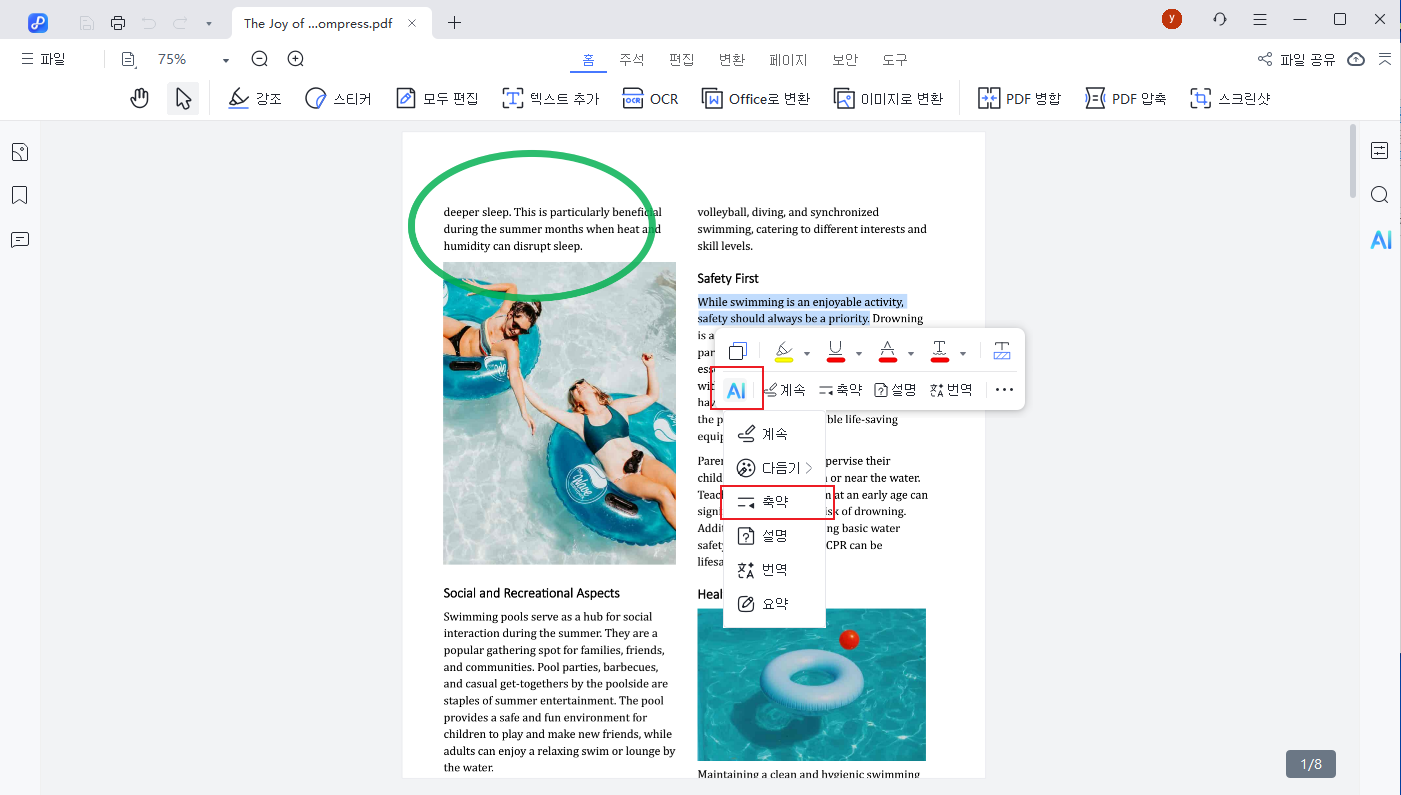
Task: Click the AI button in floating toolbar
Action: 736,390
